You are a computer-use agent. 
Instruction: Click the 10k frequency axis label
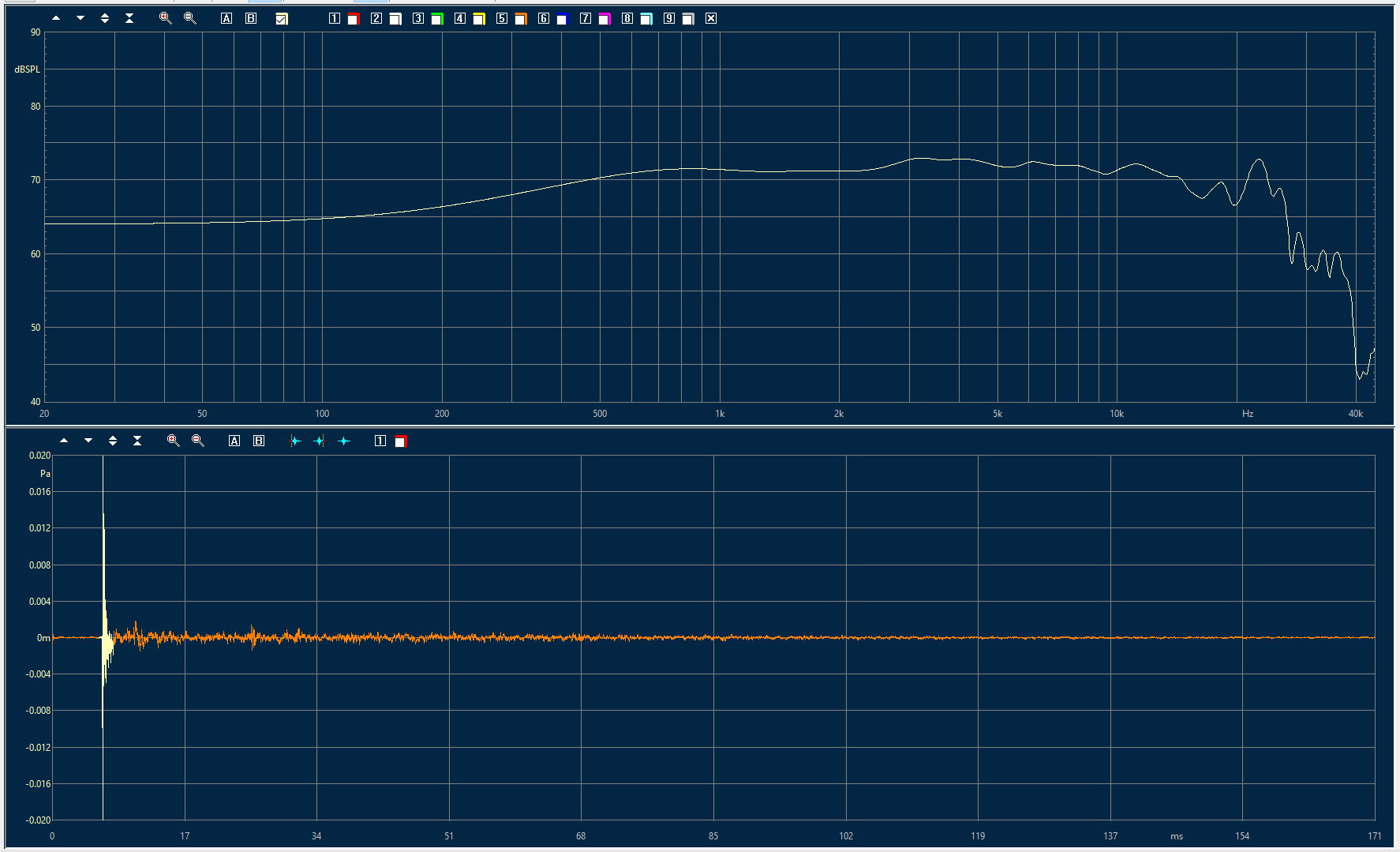coord(1117,414)
